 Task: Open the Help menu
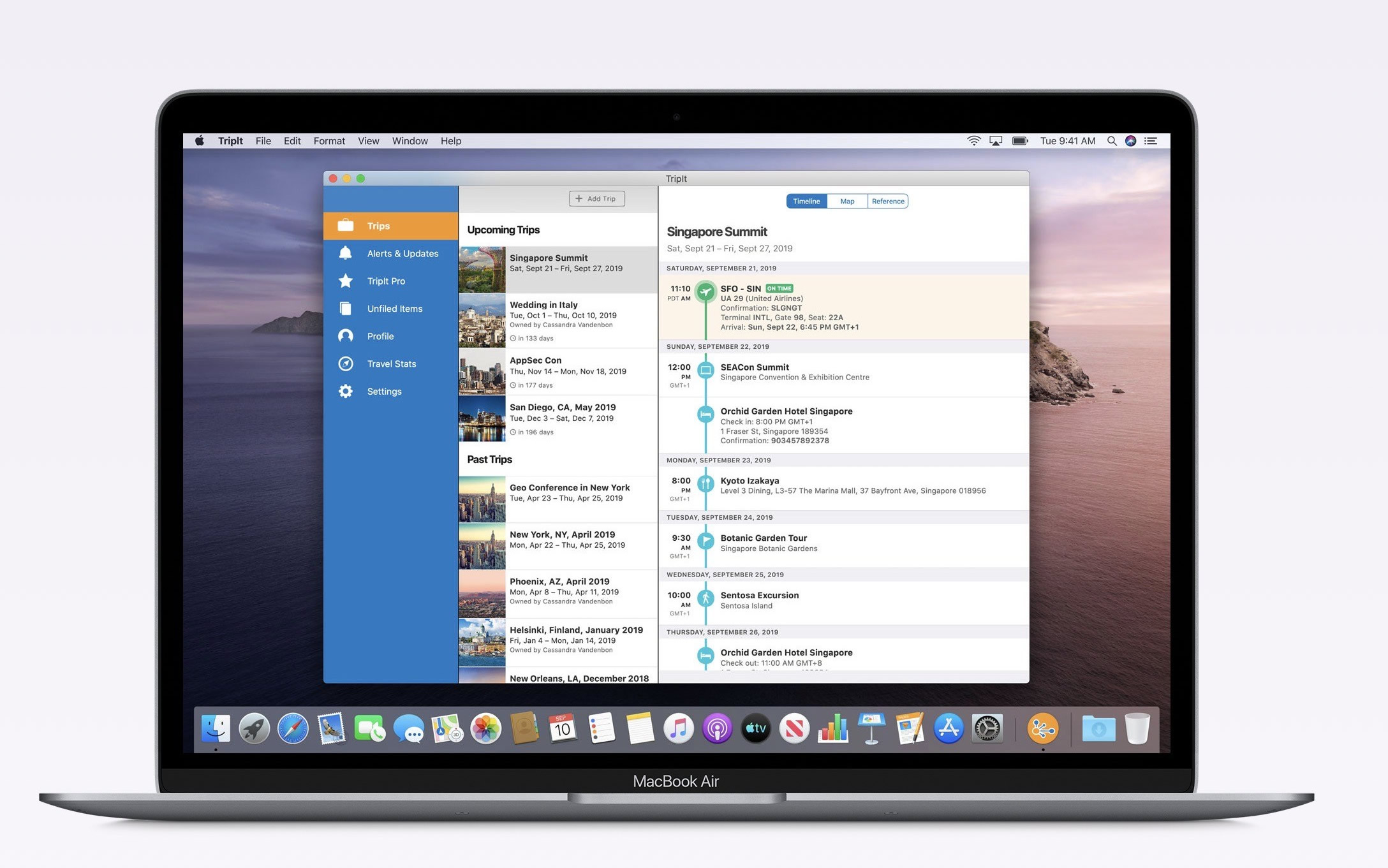pyautogui.click(x=451, y=141)
